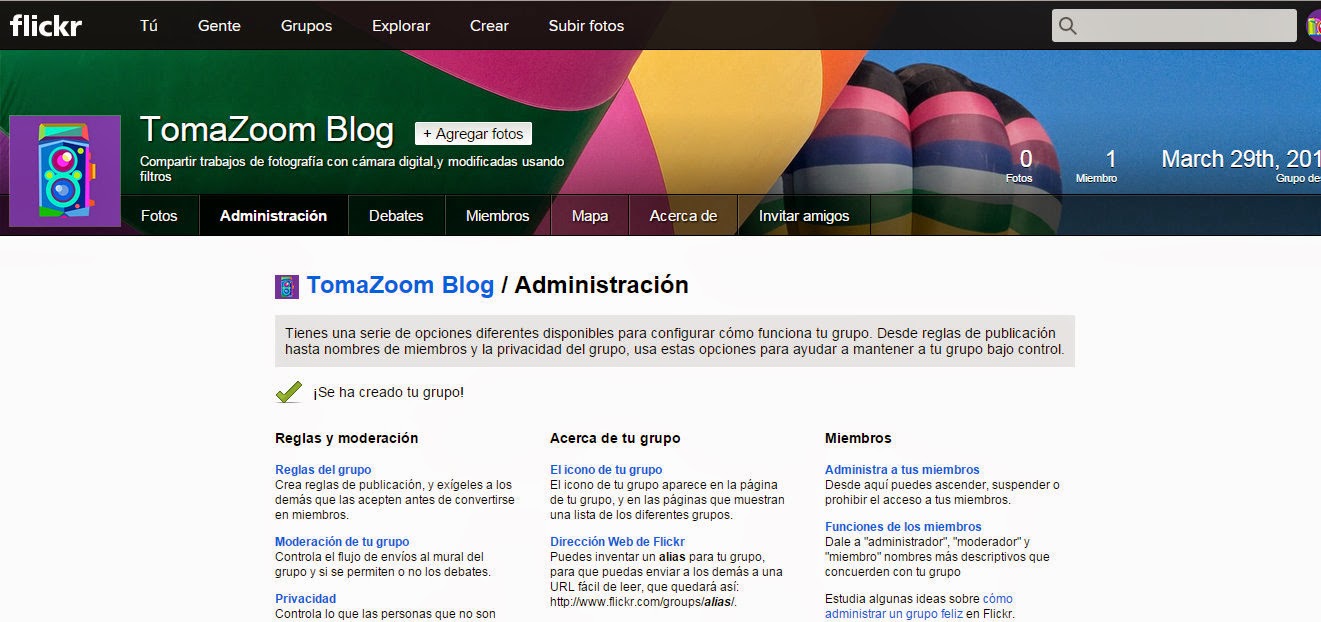Open the Privacidad link
This screenshot has height=622, width=1321.
click(305, 598)
